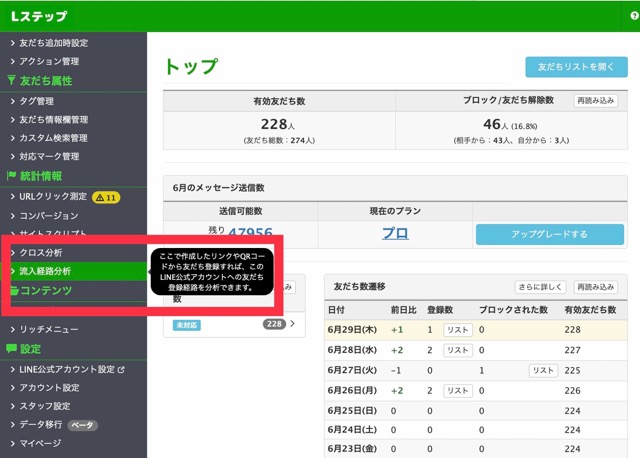Click the 228 count badge
640x458 pixels.
pos(274,324)
